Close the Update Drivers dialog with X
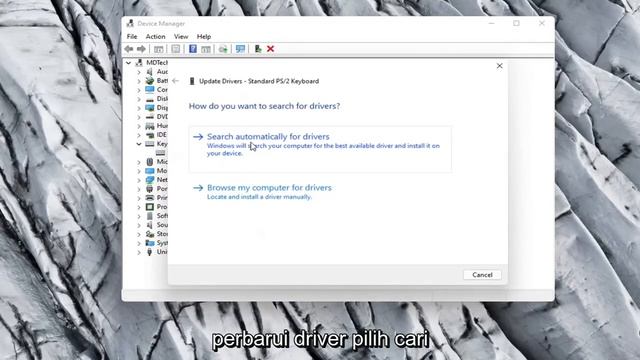 pos(499,66)
